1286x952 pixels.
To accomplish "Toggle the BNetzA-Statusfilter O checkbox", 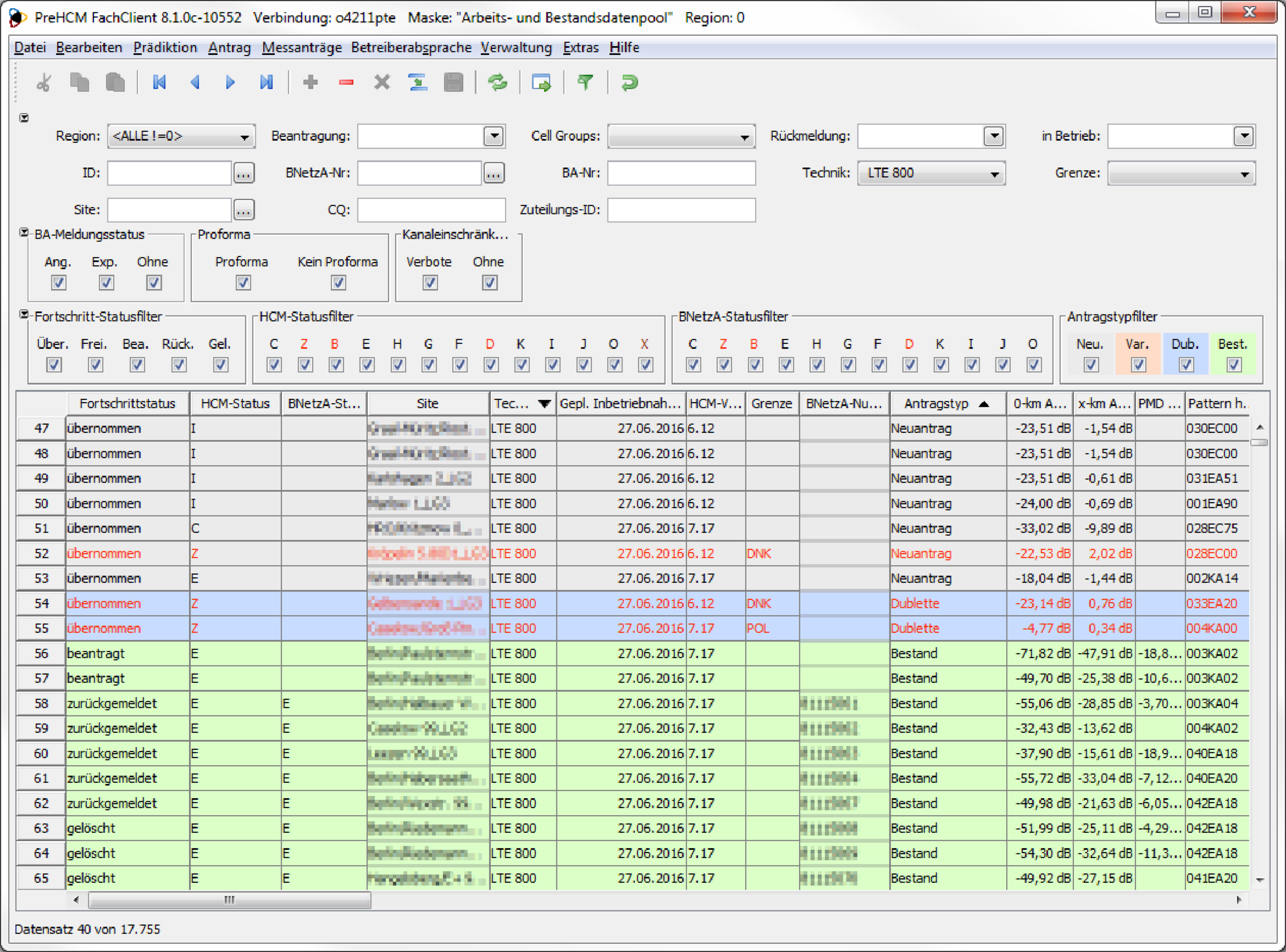I will coord(1034,365).
